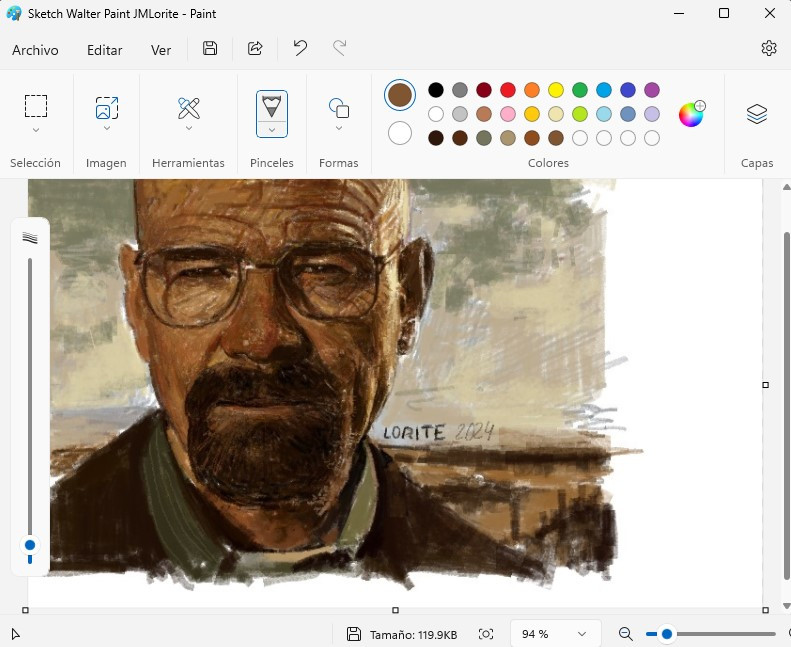Pick the sky blue color swatch
791x647 pixels.
pos(604,90)
